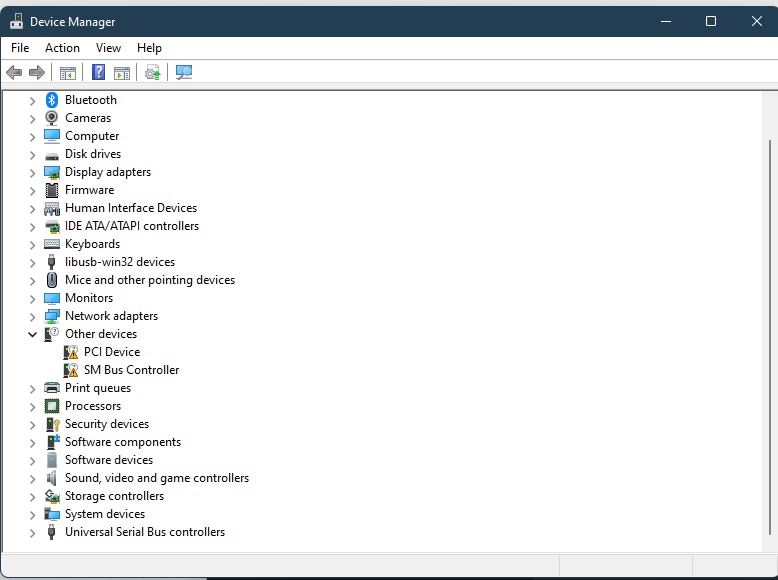
Task: Select the Sound, video and game controllers item
Action: (x=156, y=478)
